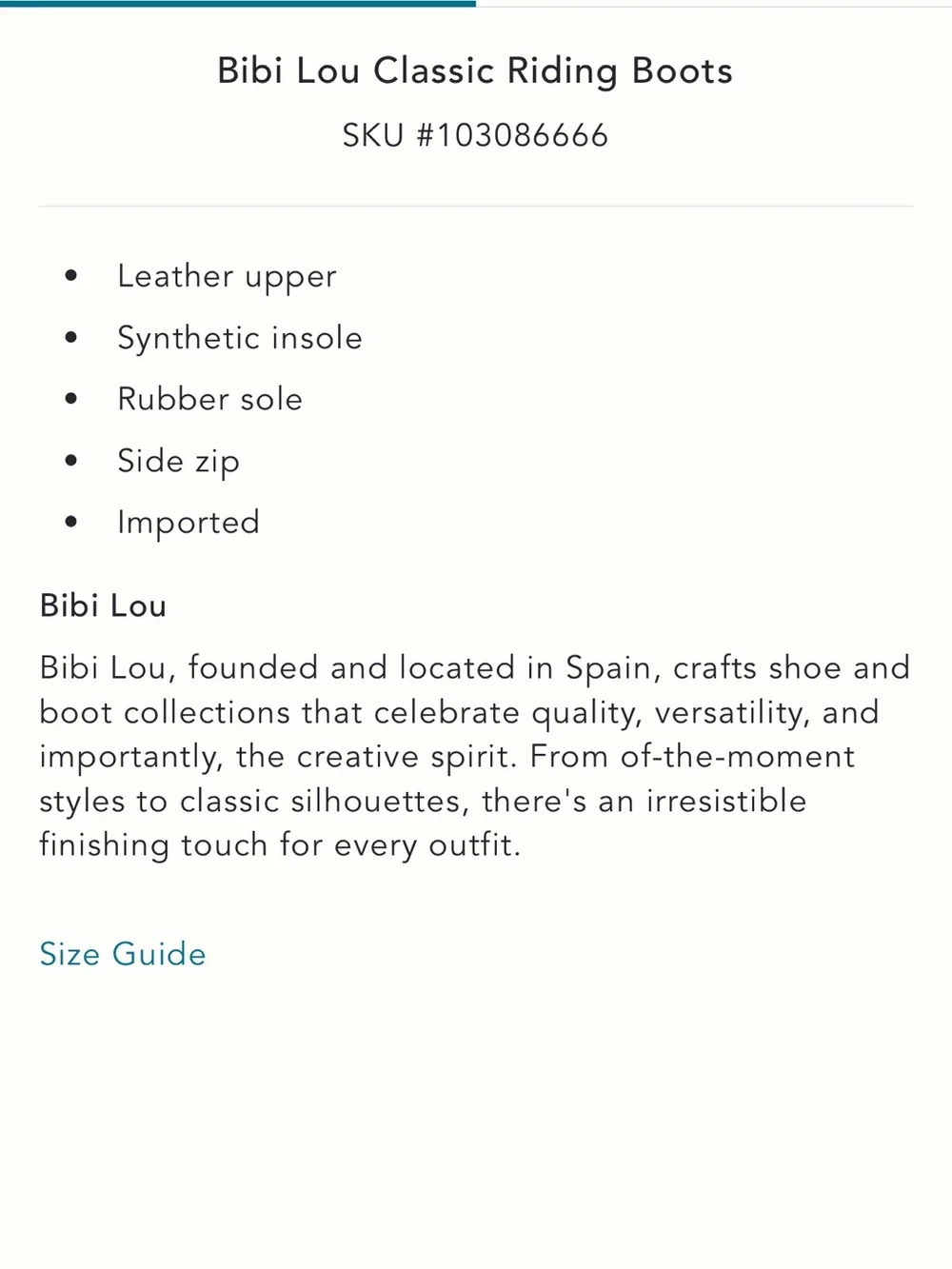This screenshot has width=952, height=1269.
Task: Tap the SKU #103086666 text
Action: (475, 135)
